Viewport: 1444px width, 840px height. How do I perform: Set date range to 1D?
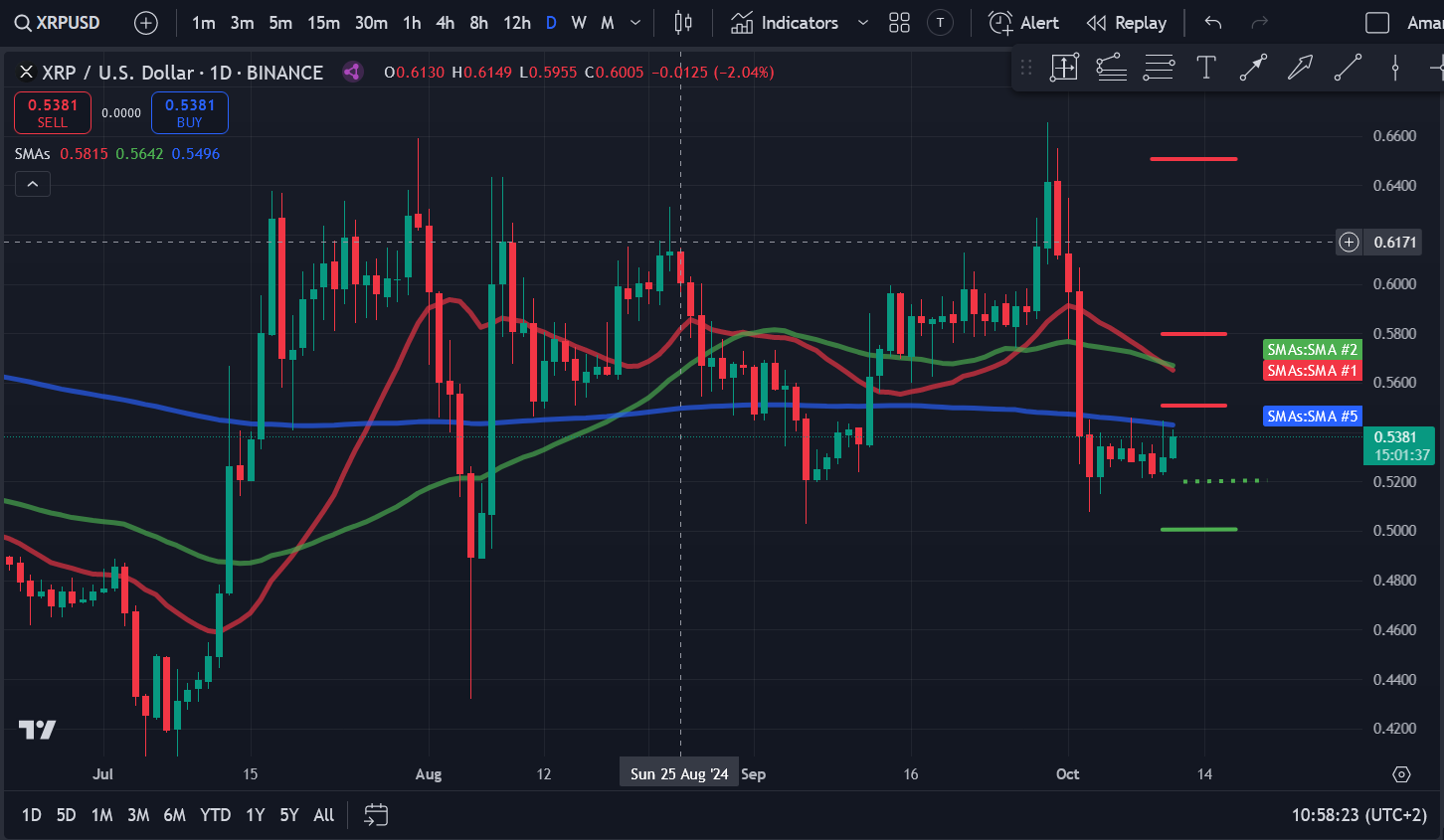(x=32, y=815)
